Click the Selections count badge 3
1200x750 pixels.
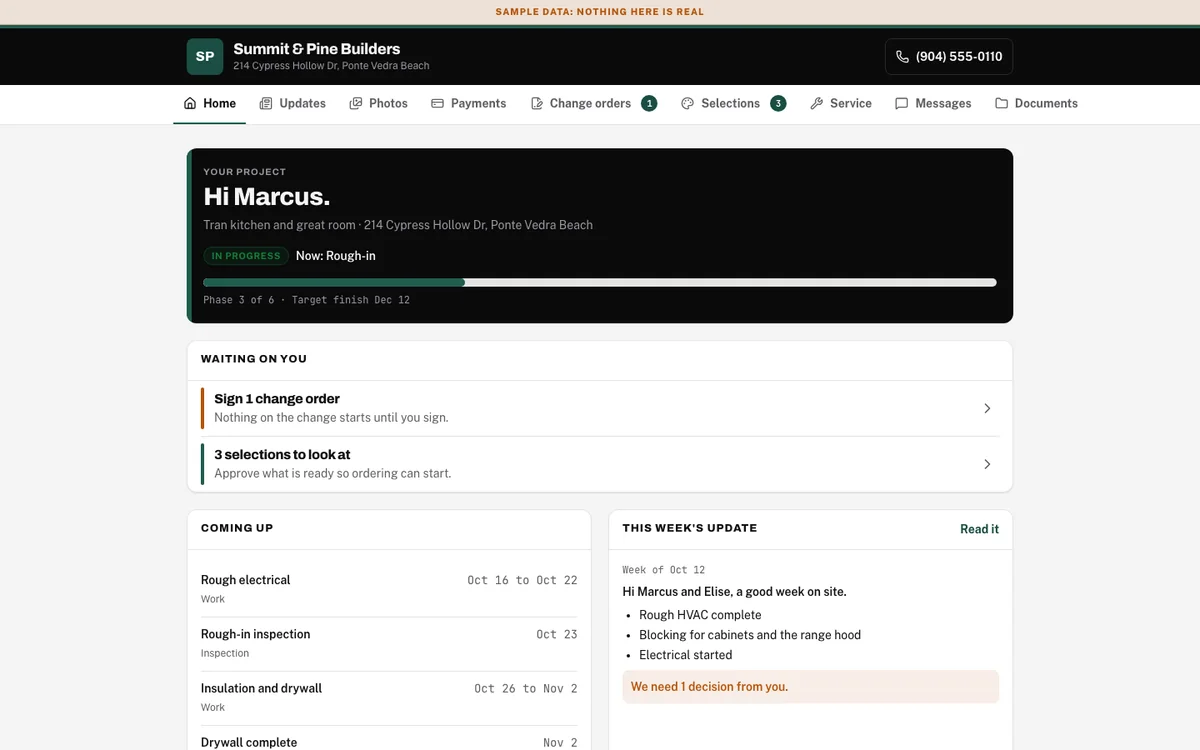pyautogui.click(x=778, y=103)
